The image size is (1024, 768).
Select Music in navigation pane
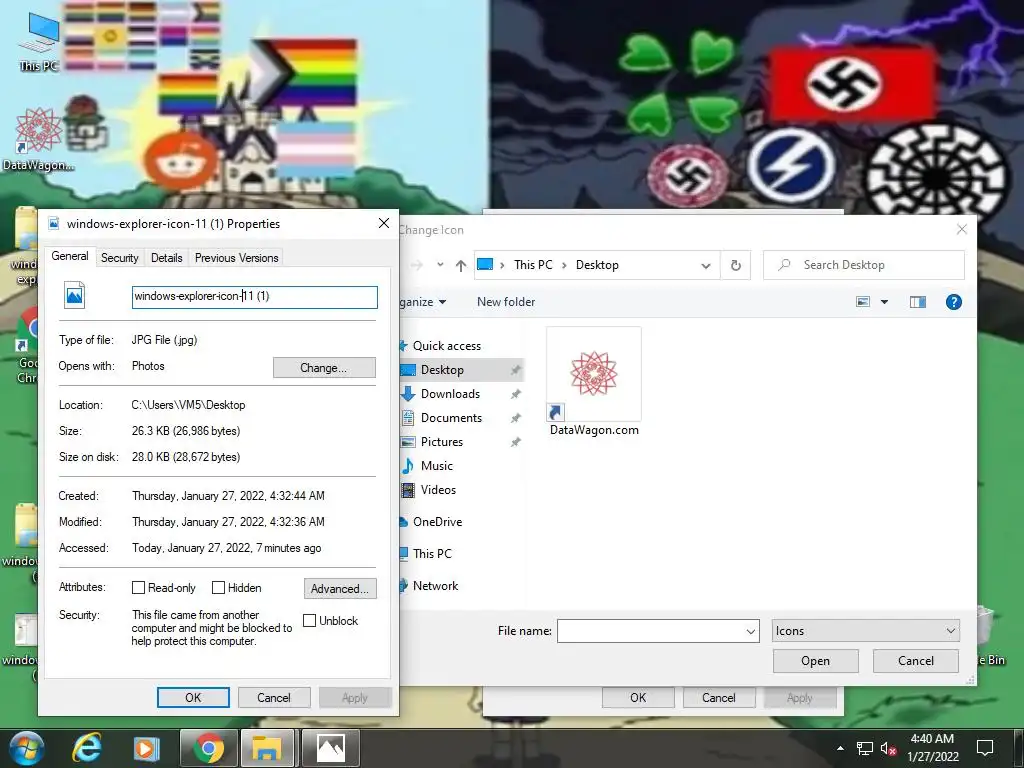[436, 466]
